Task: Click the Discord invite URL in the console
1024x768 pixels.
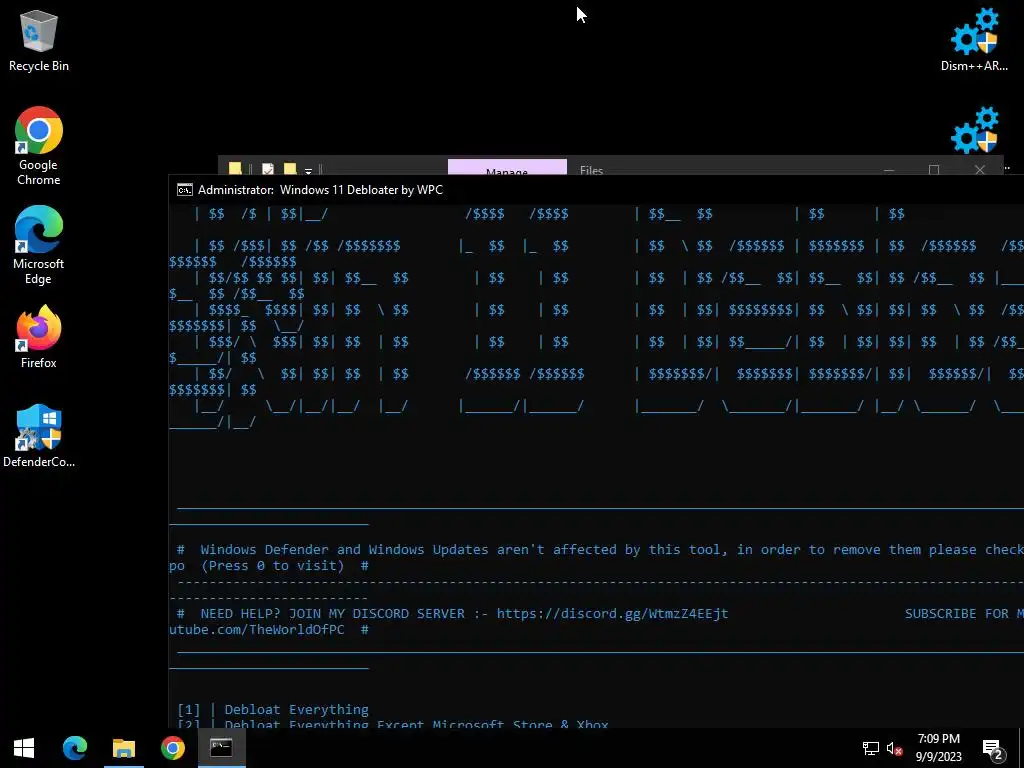Action: point(612,614)
